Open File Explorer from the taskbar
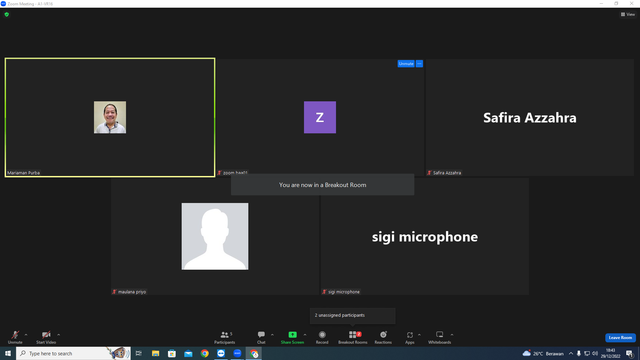The image size is (640, 360). pos(156,353)
